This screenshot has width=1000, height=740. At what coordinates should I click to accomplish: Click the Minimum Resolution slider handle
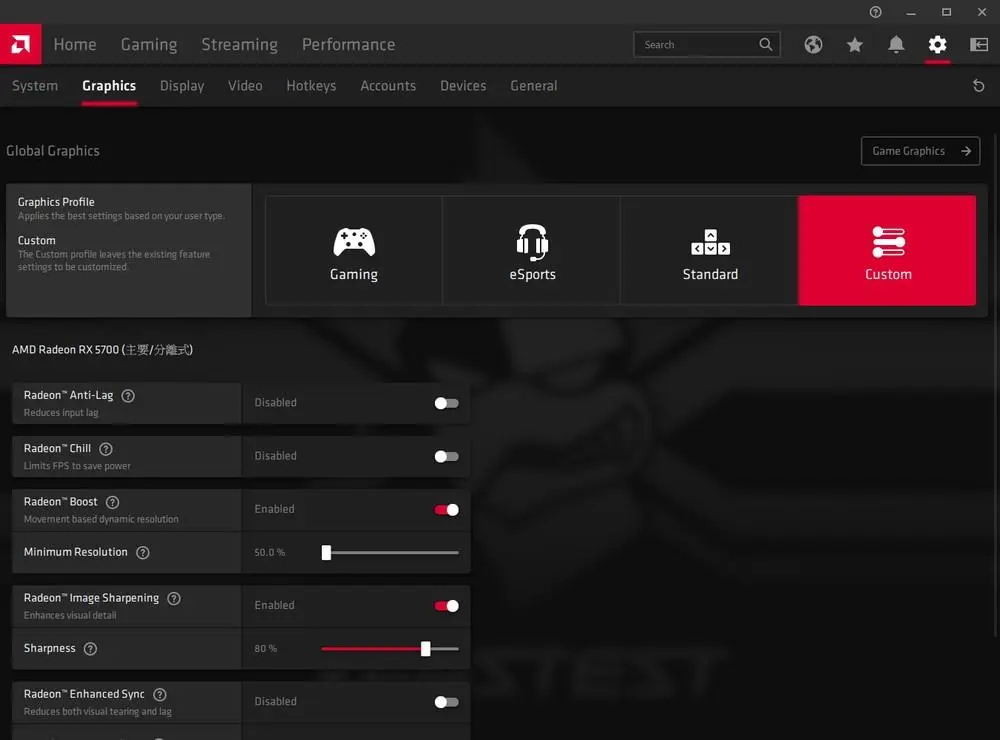coord(326,552)
